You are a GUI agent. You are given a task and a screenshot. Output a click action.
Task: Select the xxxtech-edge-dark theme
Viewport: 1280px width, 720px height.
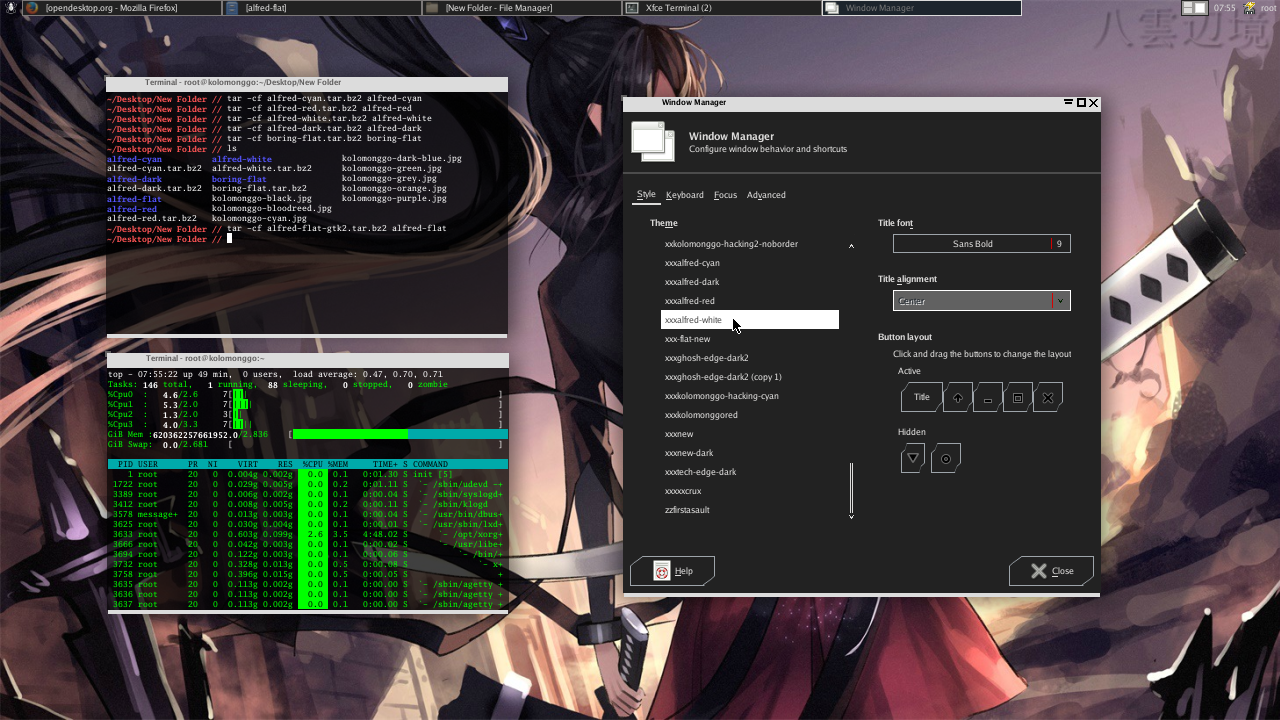pos(750,472)
